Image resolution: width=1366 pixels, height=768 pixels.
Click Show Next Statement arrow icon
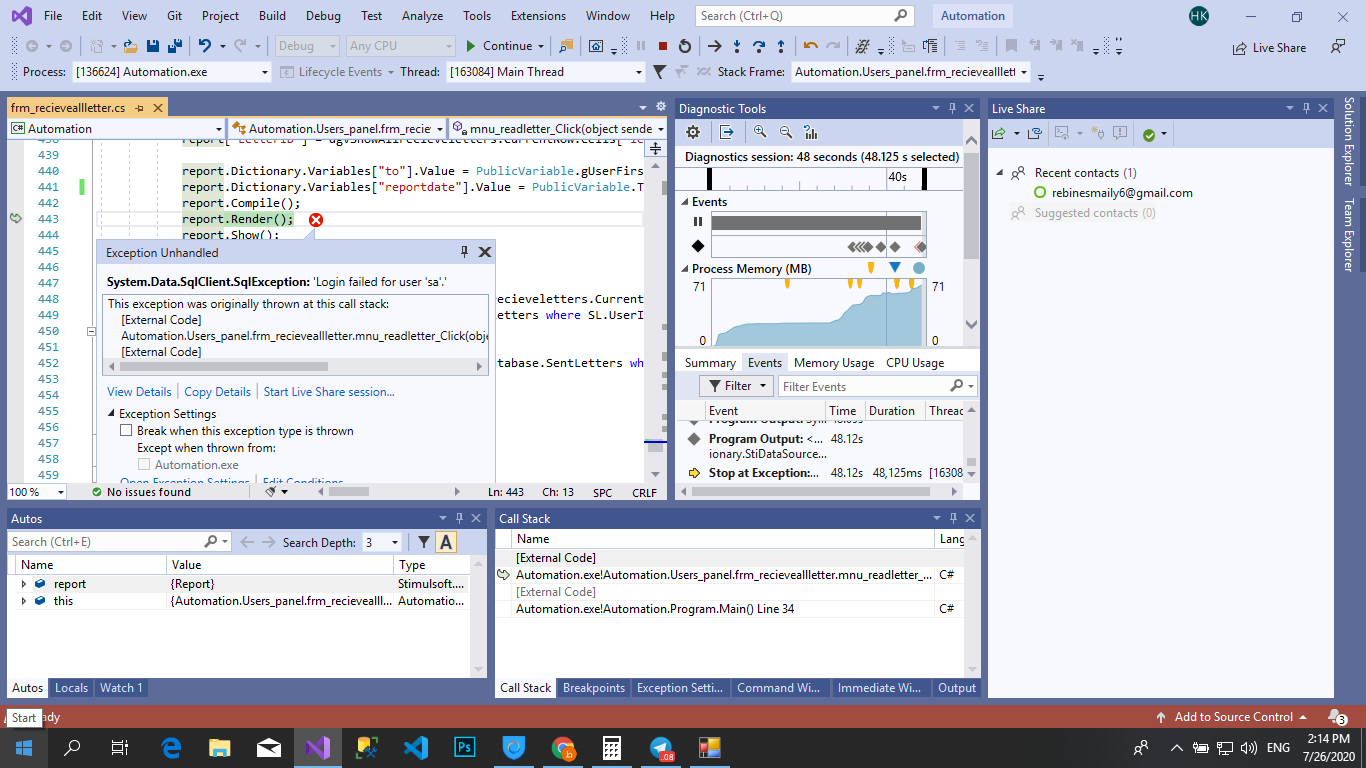click(714, 46)
